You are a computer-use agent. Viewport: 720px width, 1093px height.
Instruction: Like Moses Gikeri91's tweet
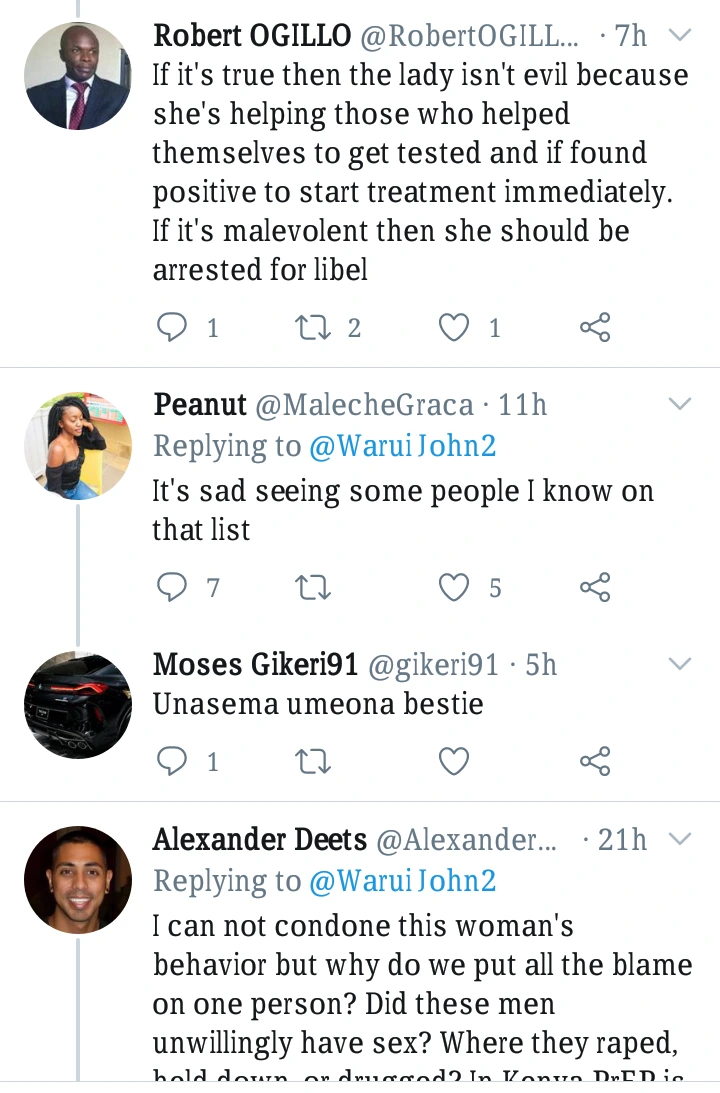(453, 761)
